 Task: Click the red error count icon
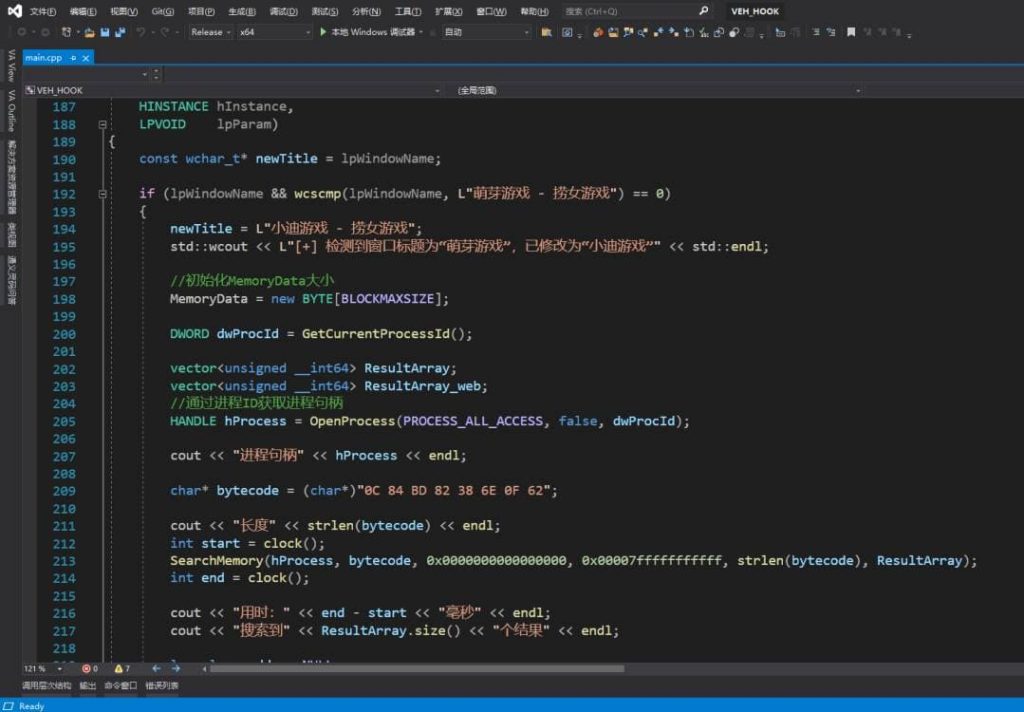86,668
